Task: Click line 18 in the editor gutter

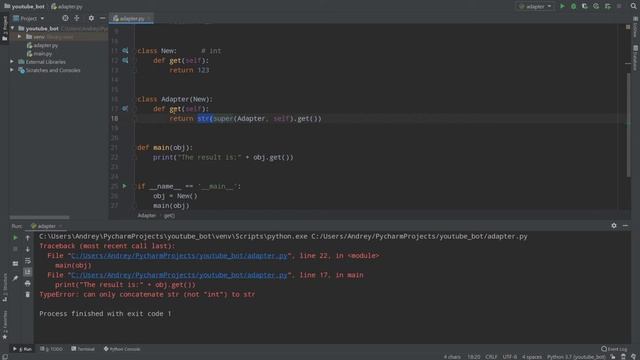Action: click(x=114, y=118)
